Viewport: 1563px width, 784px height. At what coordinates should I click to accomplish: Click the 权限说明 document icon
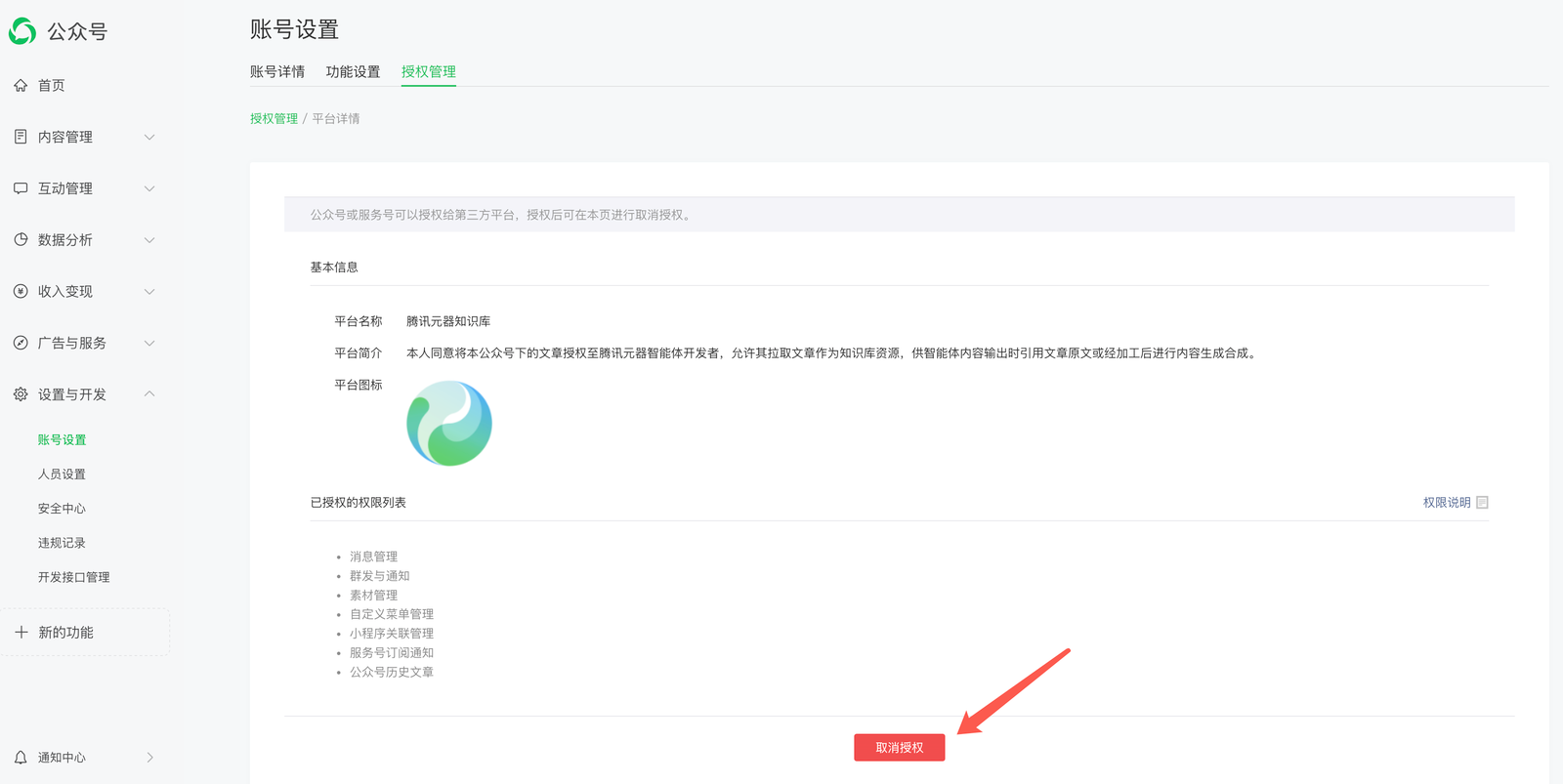pos(1482,503)
